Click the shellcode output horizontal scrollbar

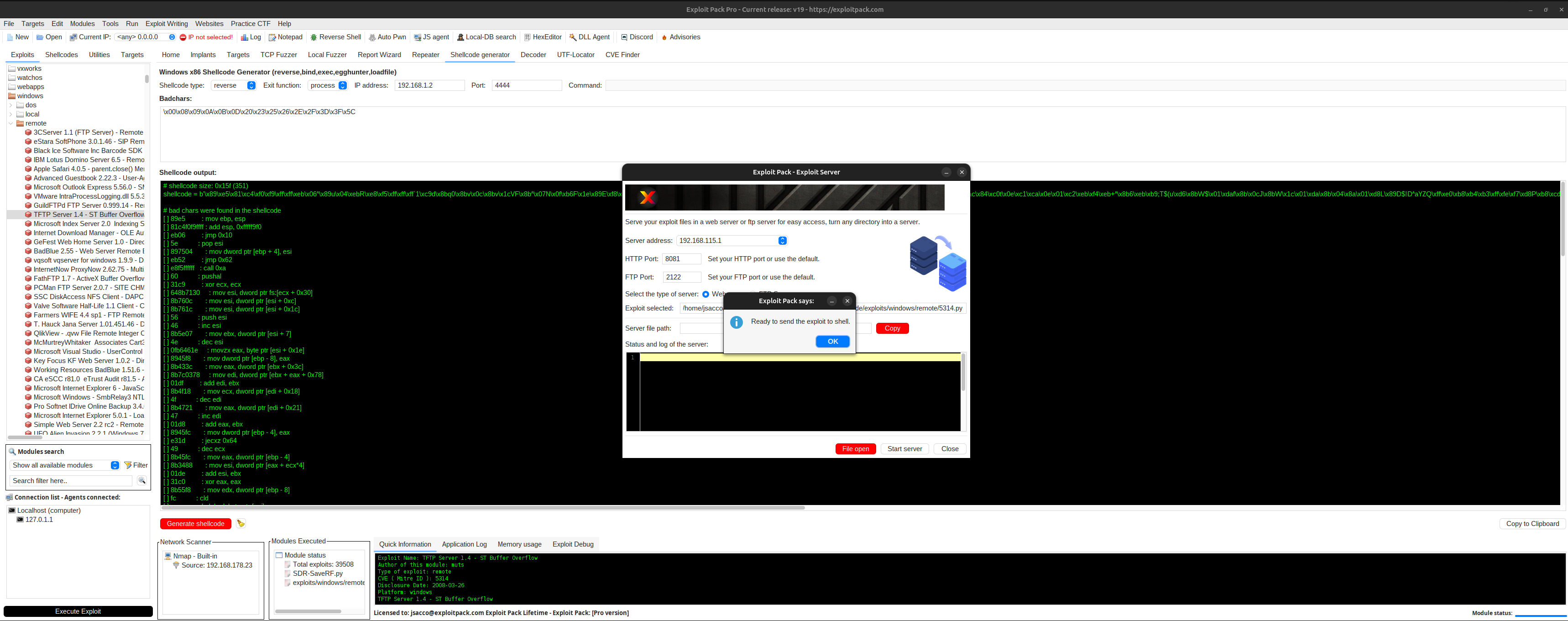[x=484, y=507]
